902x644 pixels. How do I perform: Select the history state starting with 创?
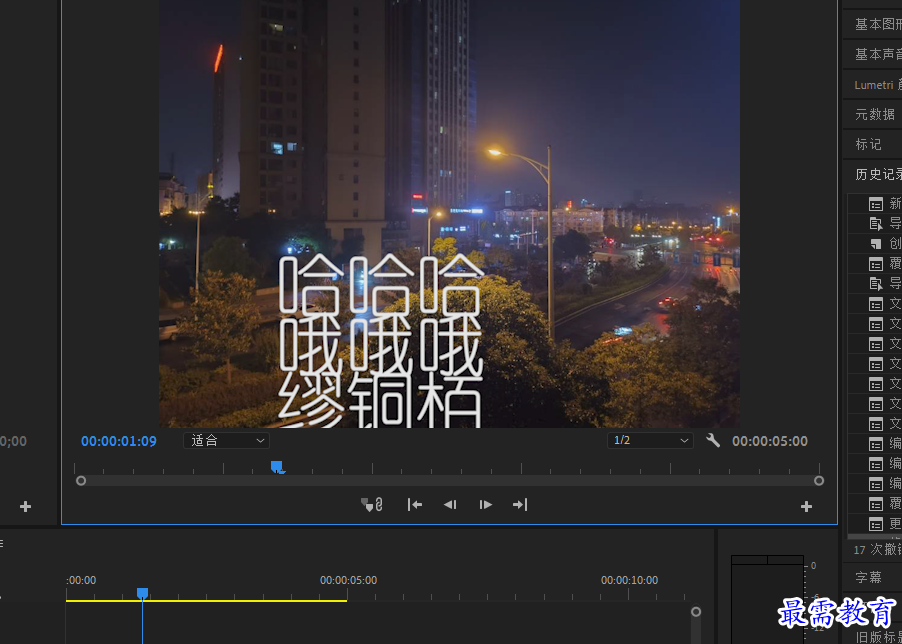(875, 244)
